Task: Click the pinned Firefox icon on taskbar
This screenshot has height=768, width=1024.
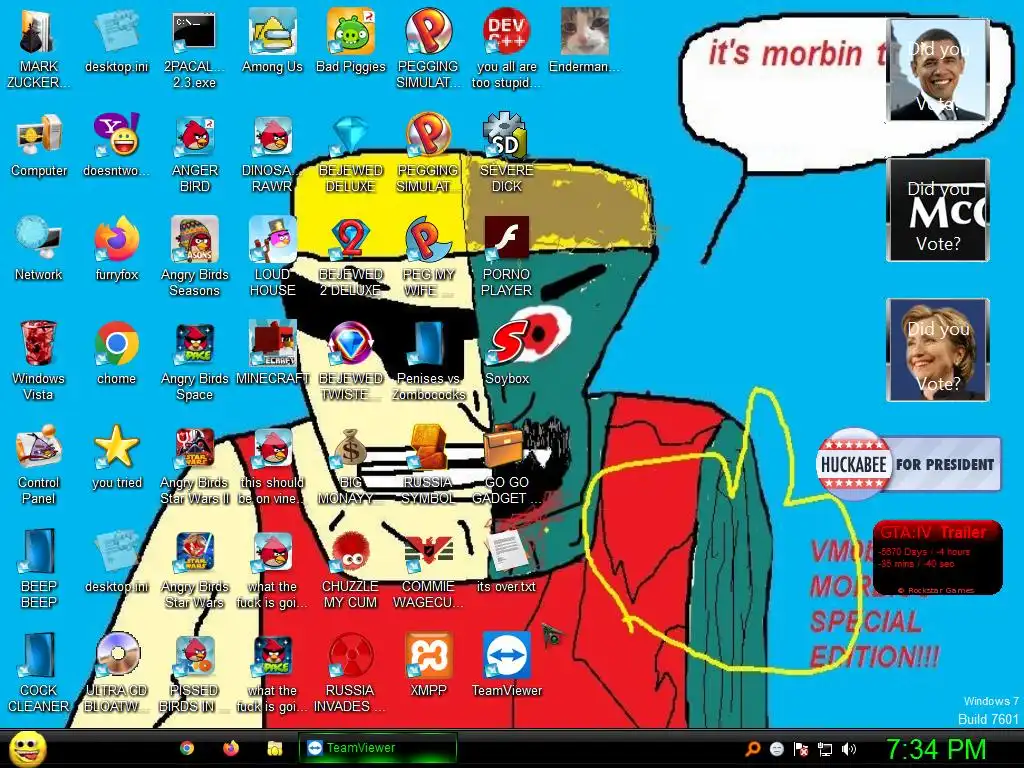Action: pos(231,748)
